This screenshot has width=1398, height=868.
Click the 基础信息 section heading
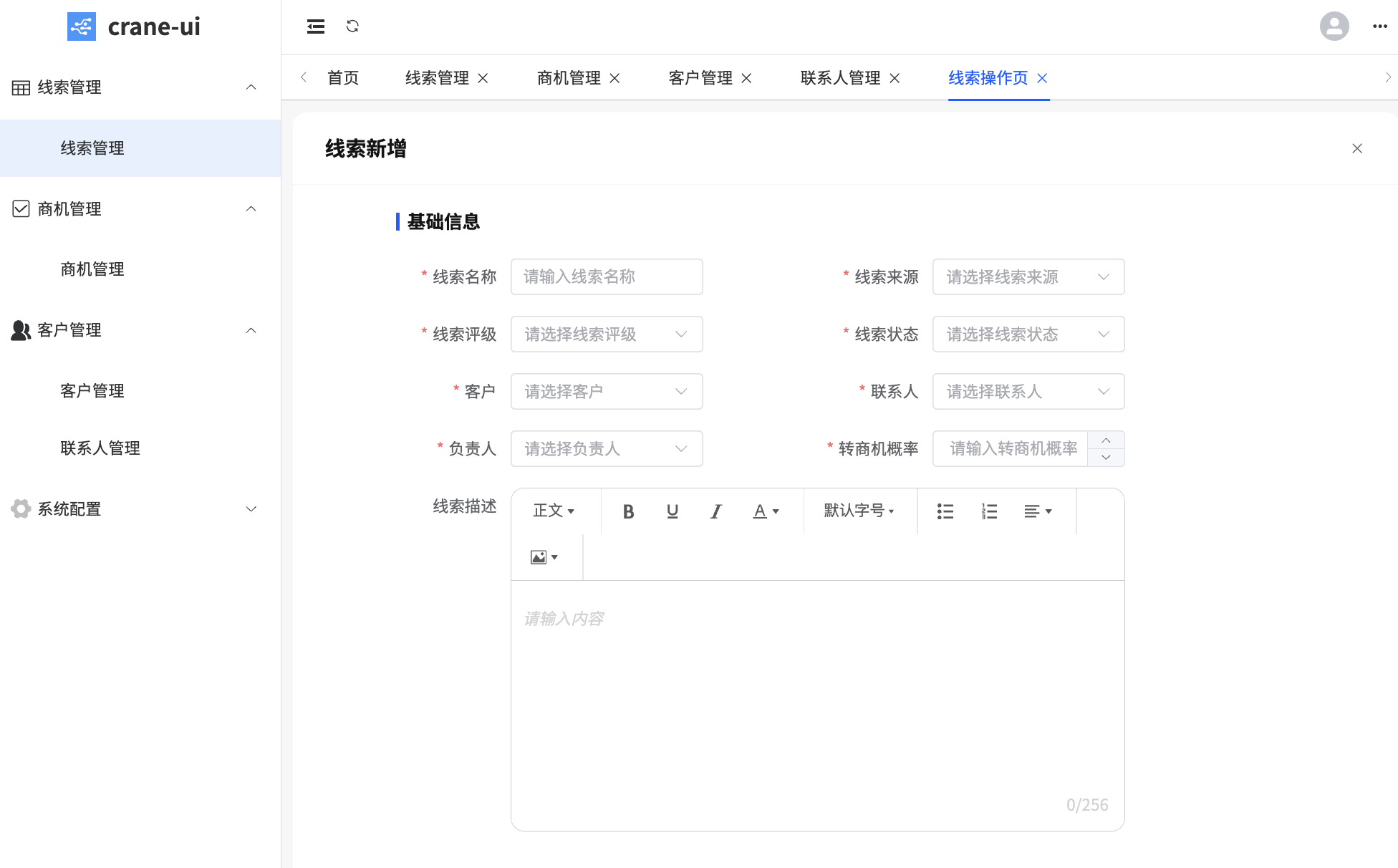click(443, 222)
